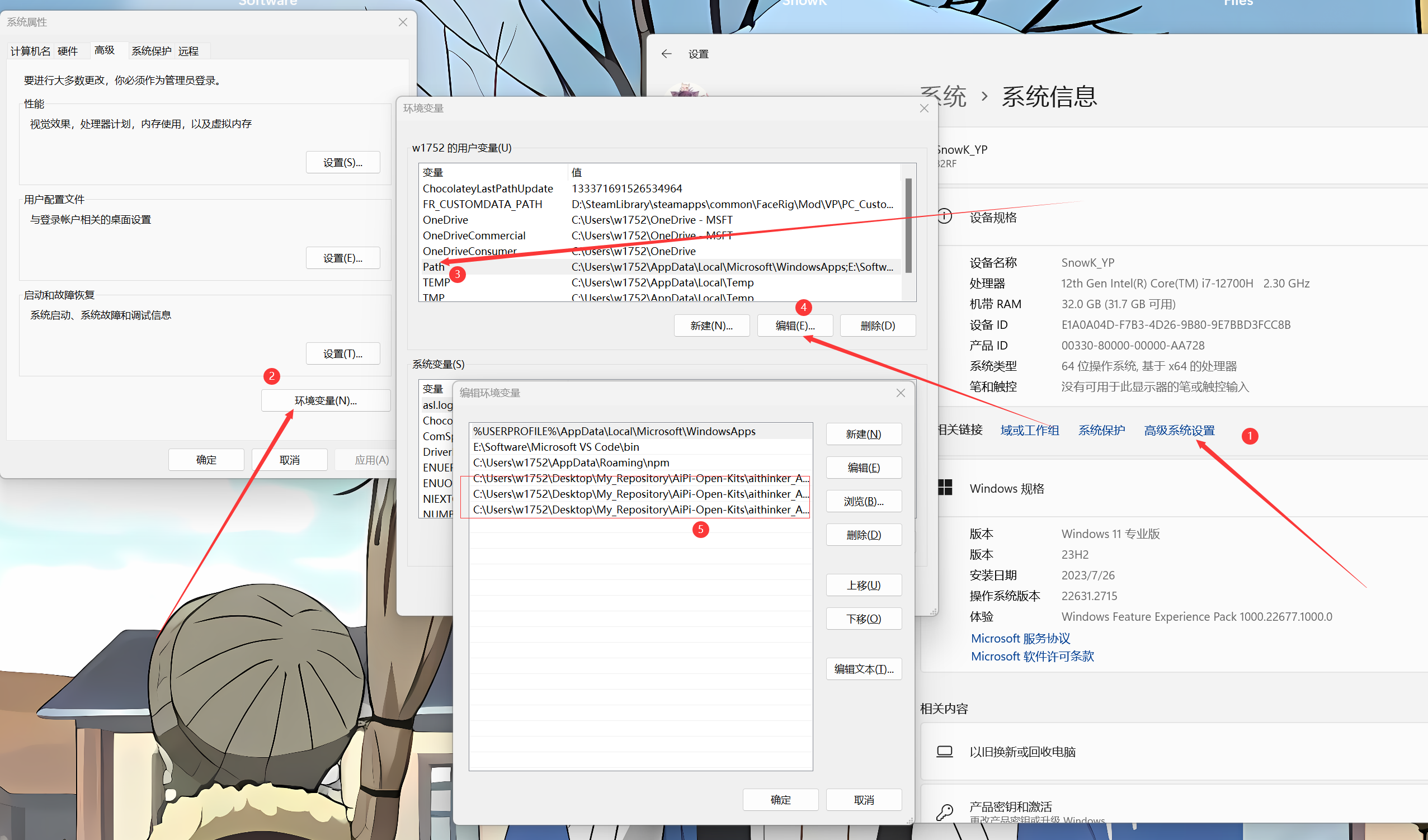Viewport: 1428px width, 840px height.
Task: Click 值 column header in user variables
Action: [x=734, y=172]
